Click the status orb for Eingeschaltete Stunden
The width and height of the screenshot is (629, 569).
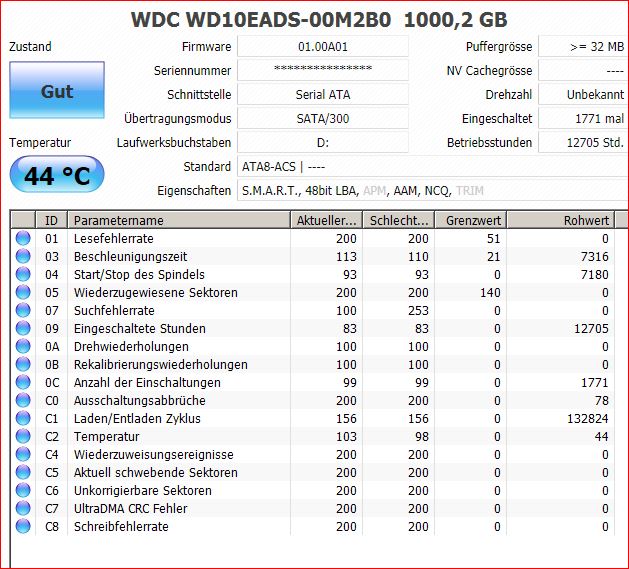(23, 328)
